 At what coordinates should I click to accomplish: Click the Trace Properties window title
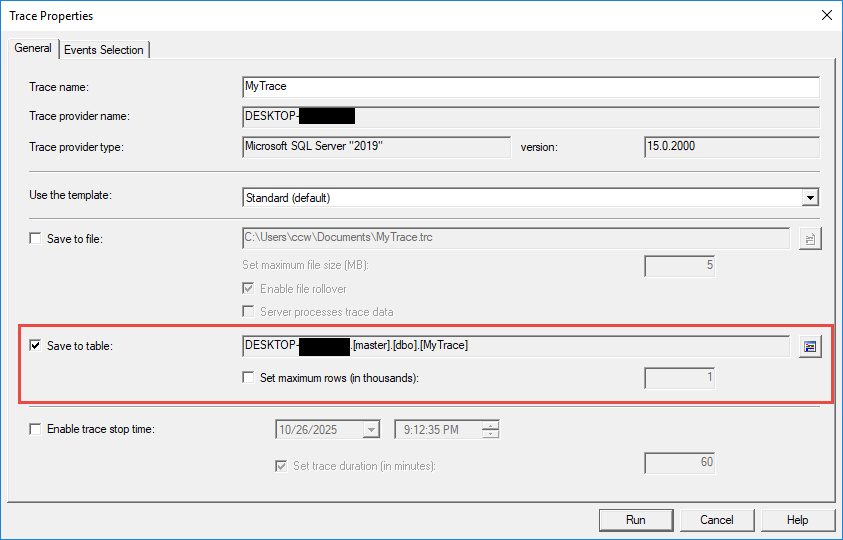coord(51,16)
